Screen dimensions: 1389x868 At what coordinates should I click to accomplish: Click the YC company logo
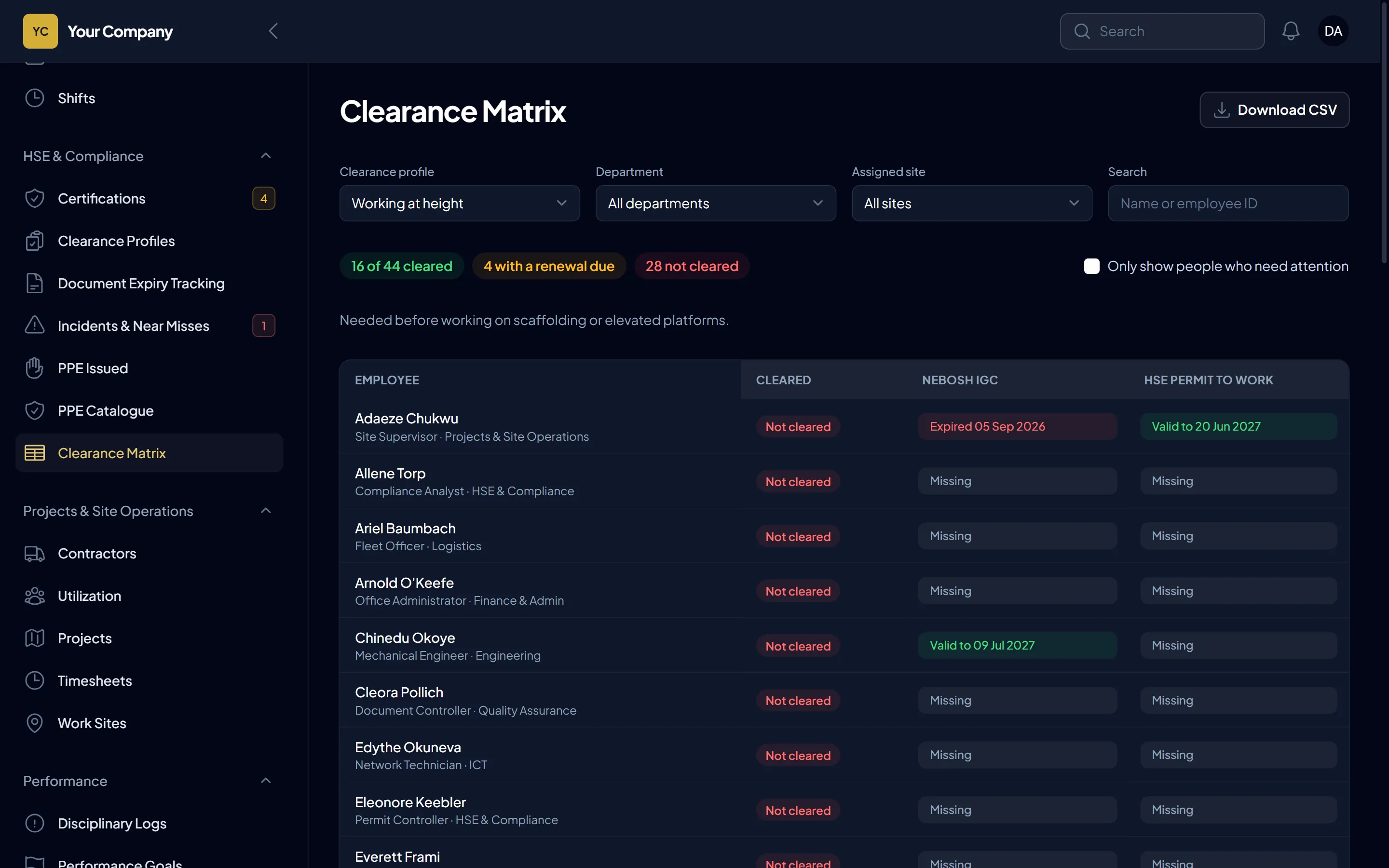pos(40,31)
